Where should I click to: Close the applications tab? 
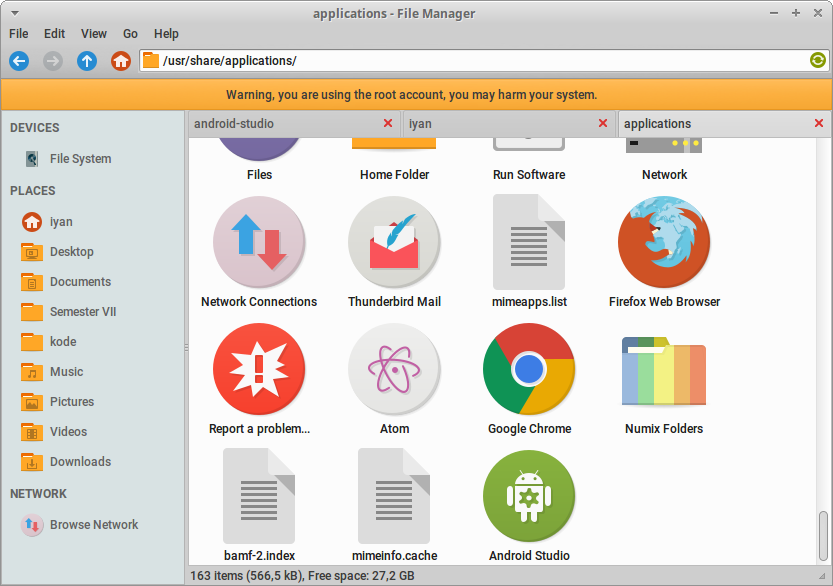(819, 123)
